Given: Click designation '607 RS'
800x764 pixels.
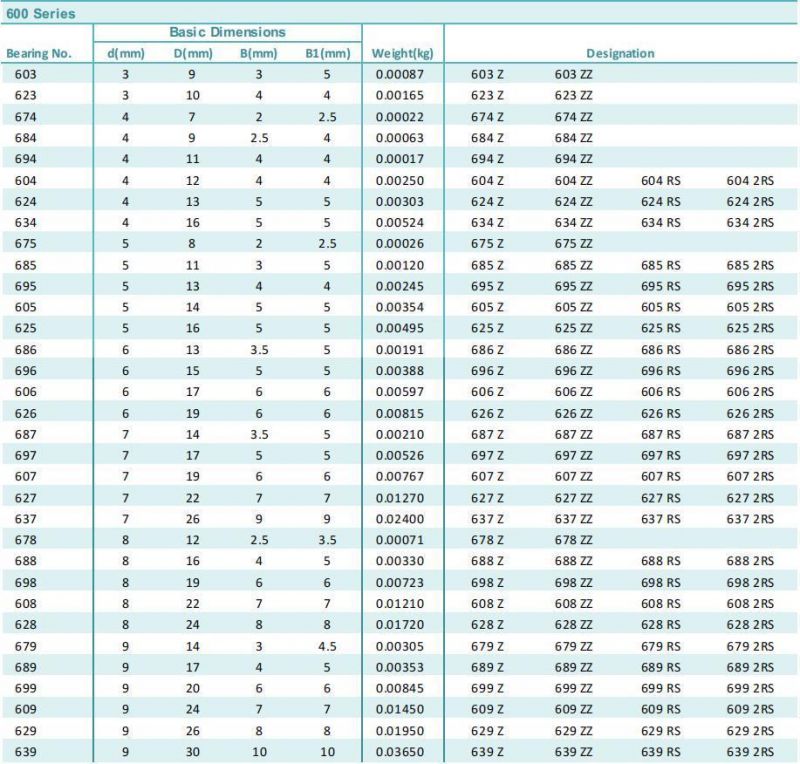Looking at the screenshot, I should point(661,477).
